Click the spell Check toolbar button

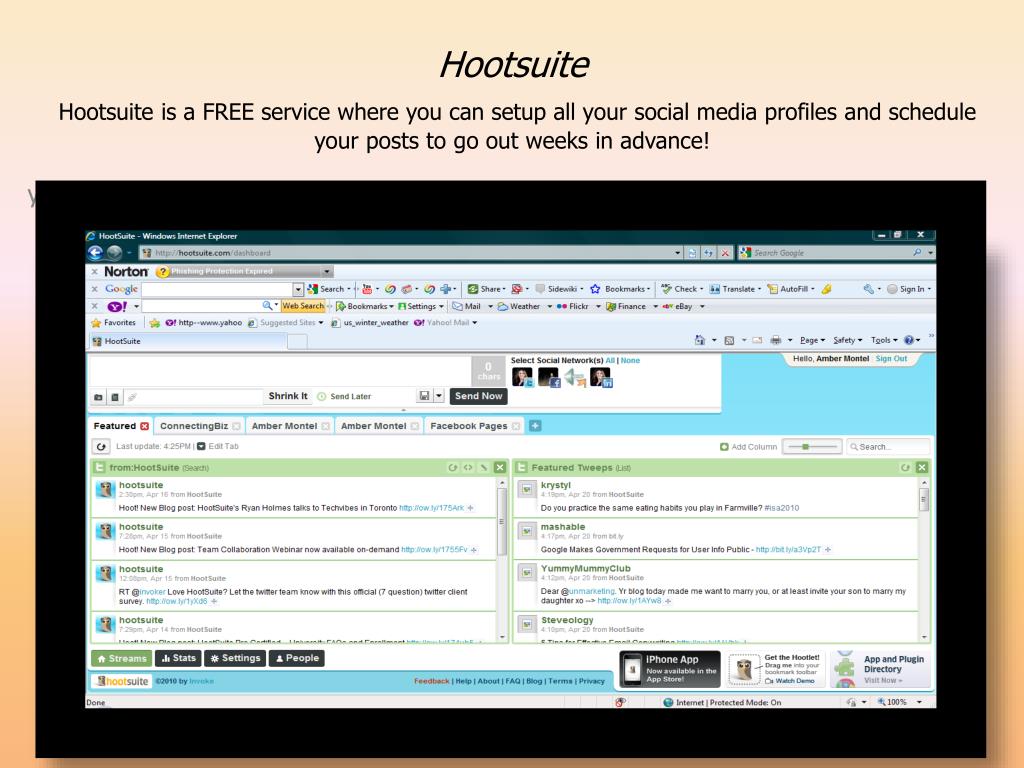click(x=680, y=289)
